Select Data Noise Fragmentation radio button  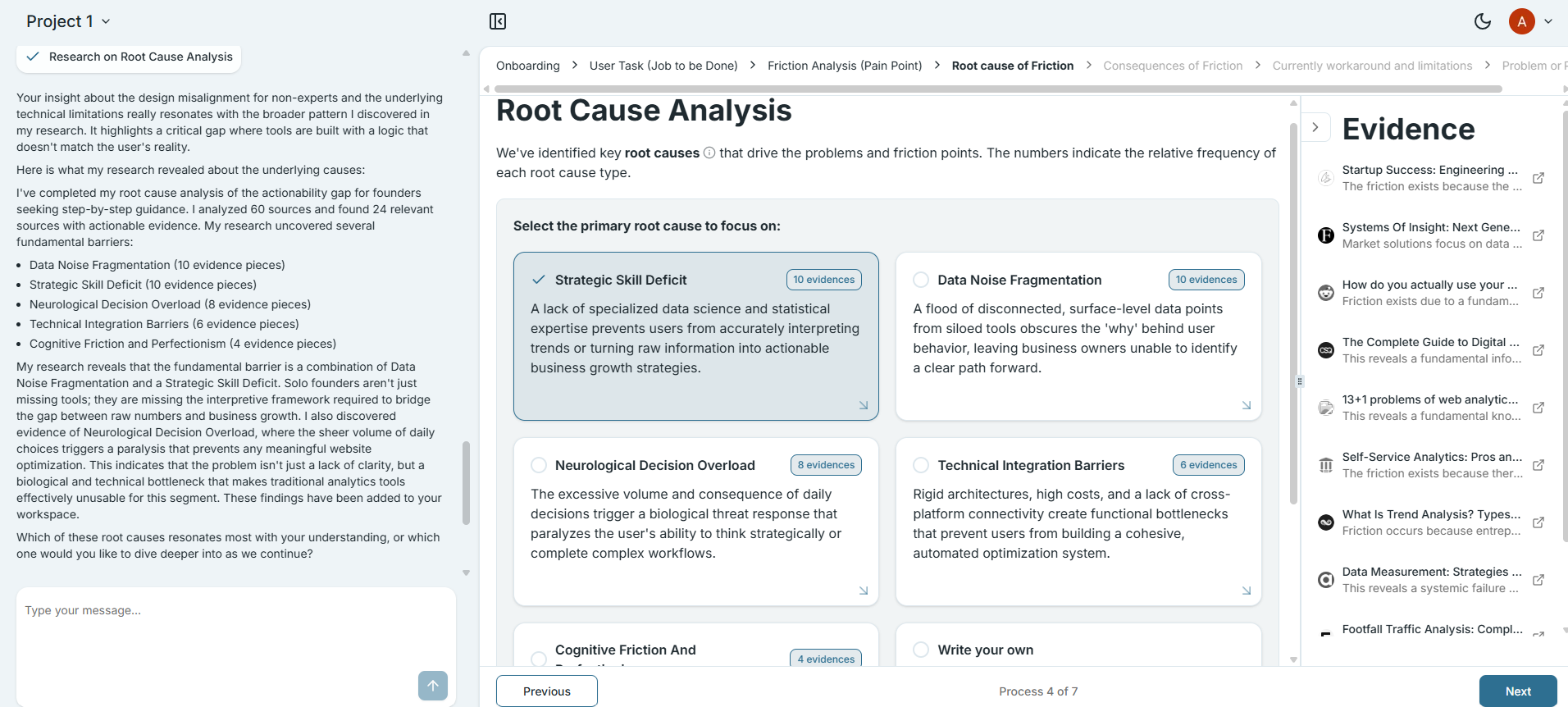pos(921,280)
